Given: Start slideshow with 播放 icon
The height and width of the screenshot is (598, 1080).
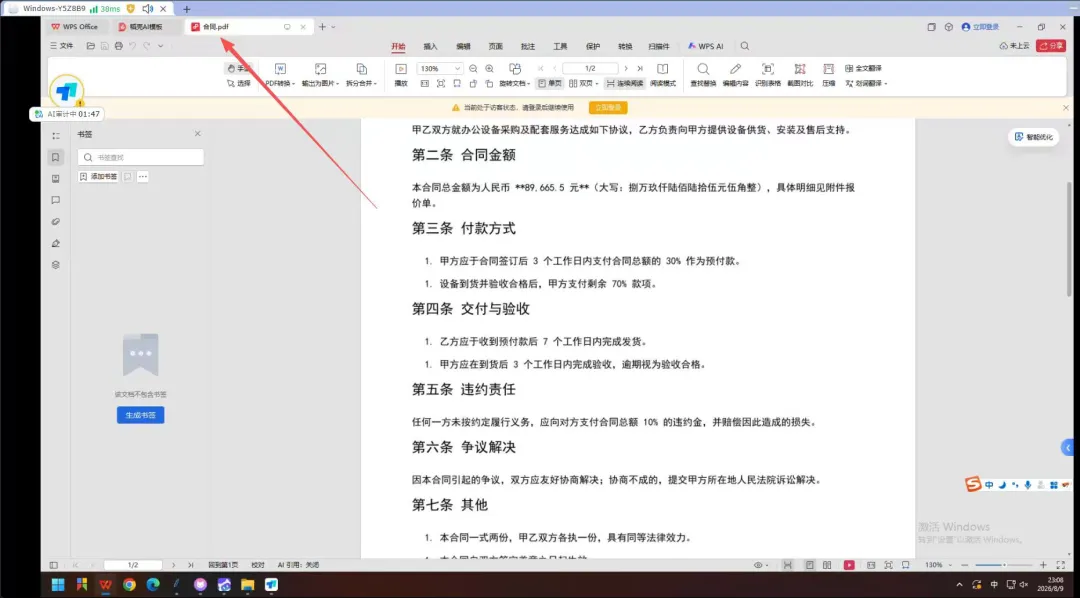Looking at the screenshot, I should pyautogui.click(x=401, y=75).
